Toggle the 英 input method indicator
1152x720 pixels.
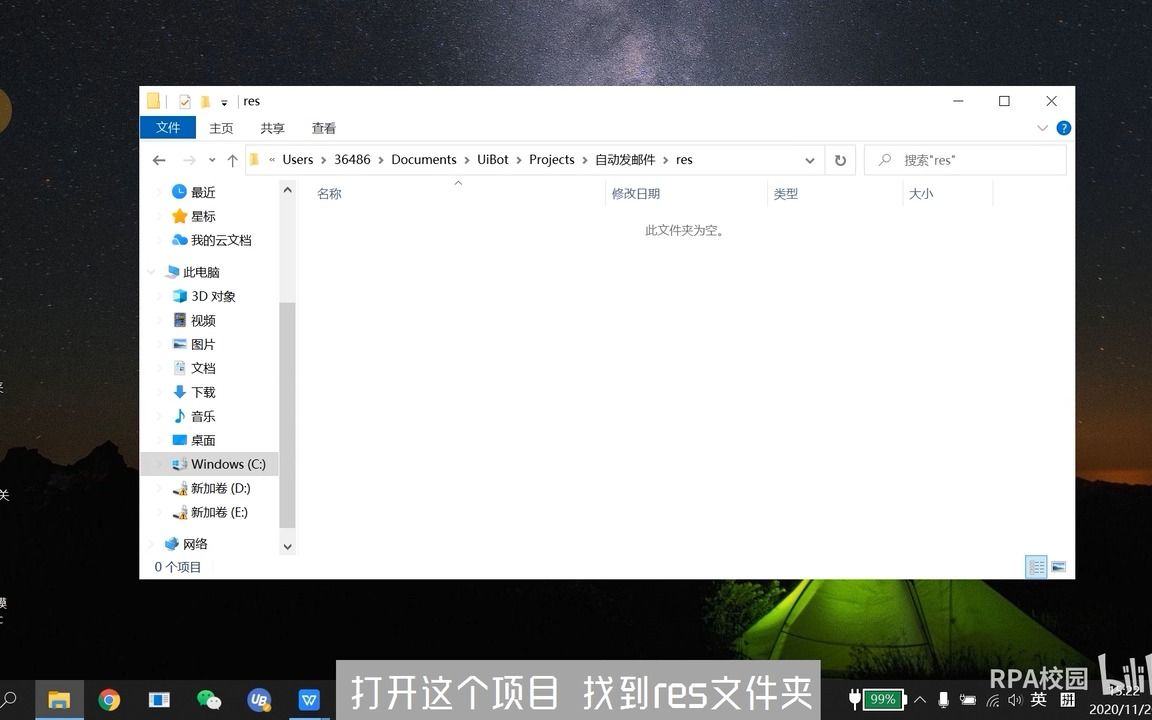tap(1037, 699)
